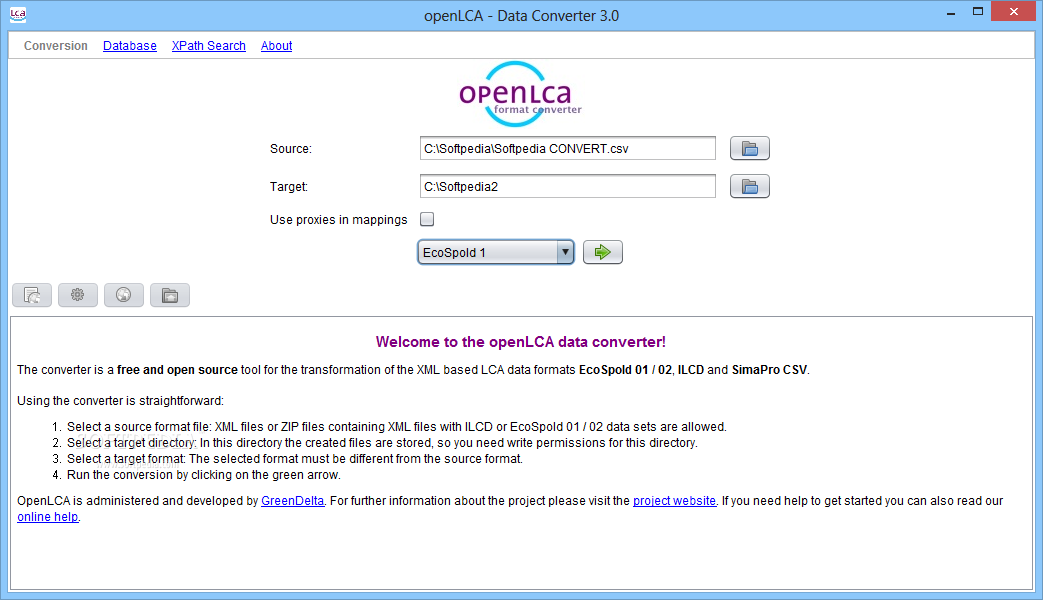Select the Conversion tab

pyautogui.click(x=56, y=46)
